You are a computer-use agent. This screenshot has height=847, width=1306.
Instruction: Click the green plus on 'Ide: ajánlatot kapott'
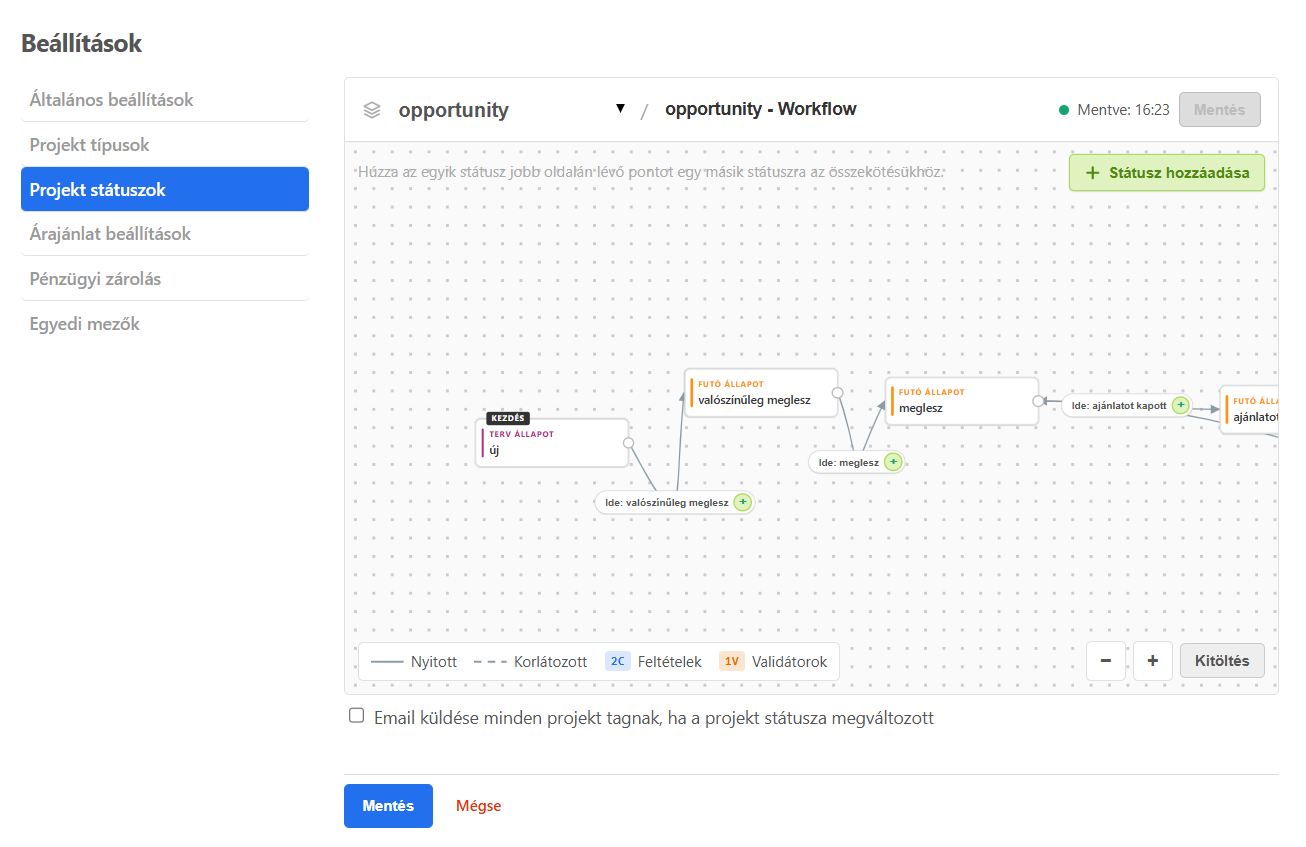point(1181,405)
